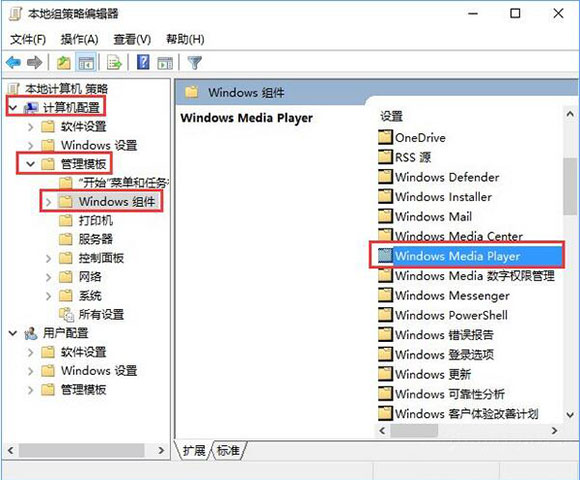Click the 本地计算机 策略 root icon
Screen dimensions: 580x480
pyautogui.click(x=14, y=89)
